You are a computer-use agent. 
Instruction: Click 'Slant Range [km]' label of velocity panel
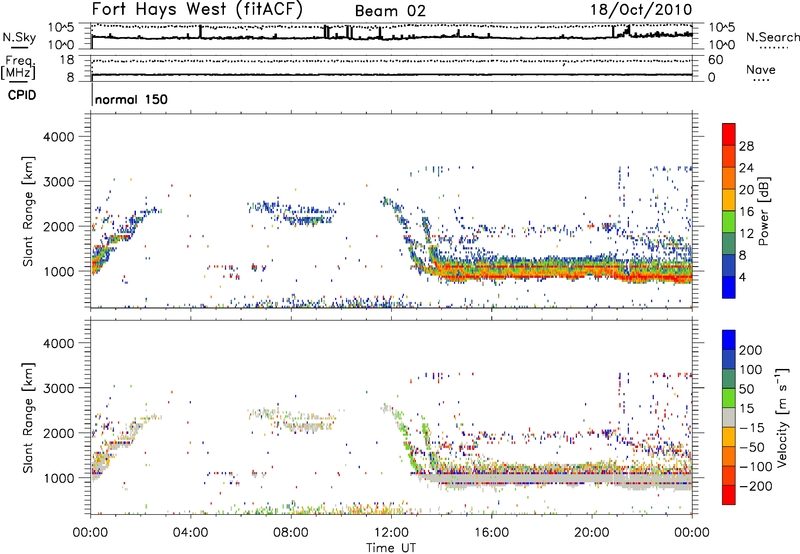tap(28, 417)
